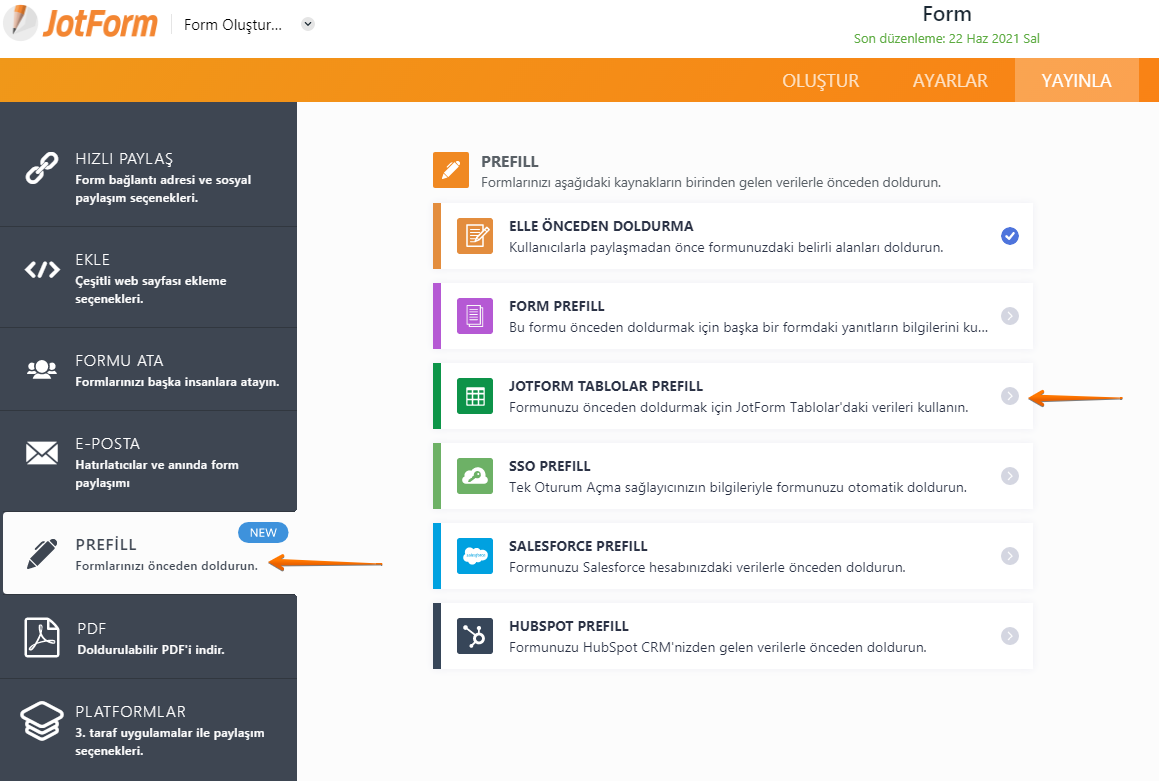The width and height of the screenshot is (1159, 781).
Task: Open EKLE sidebar section
Action: click(149, 278)
